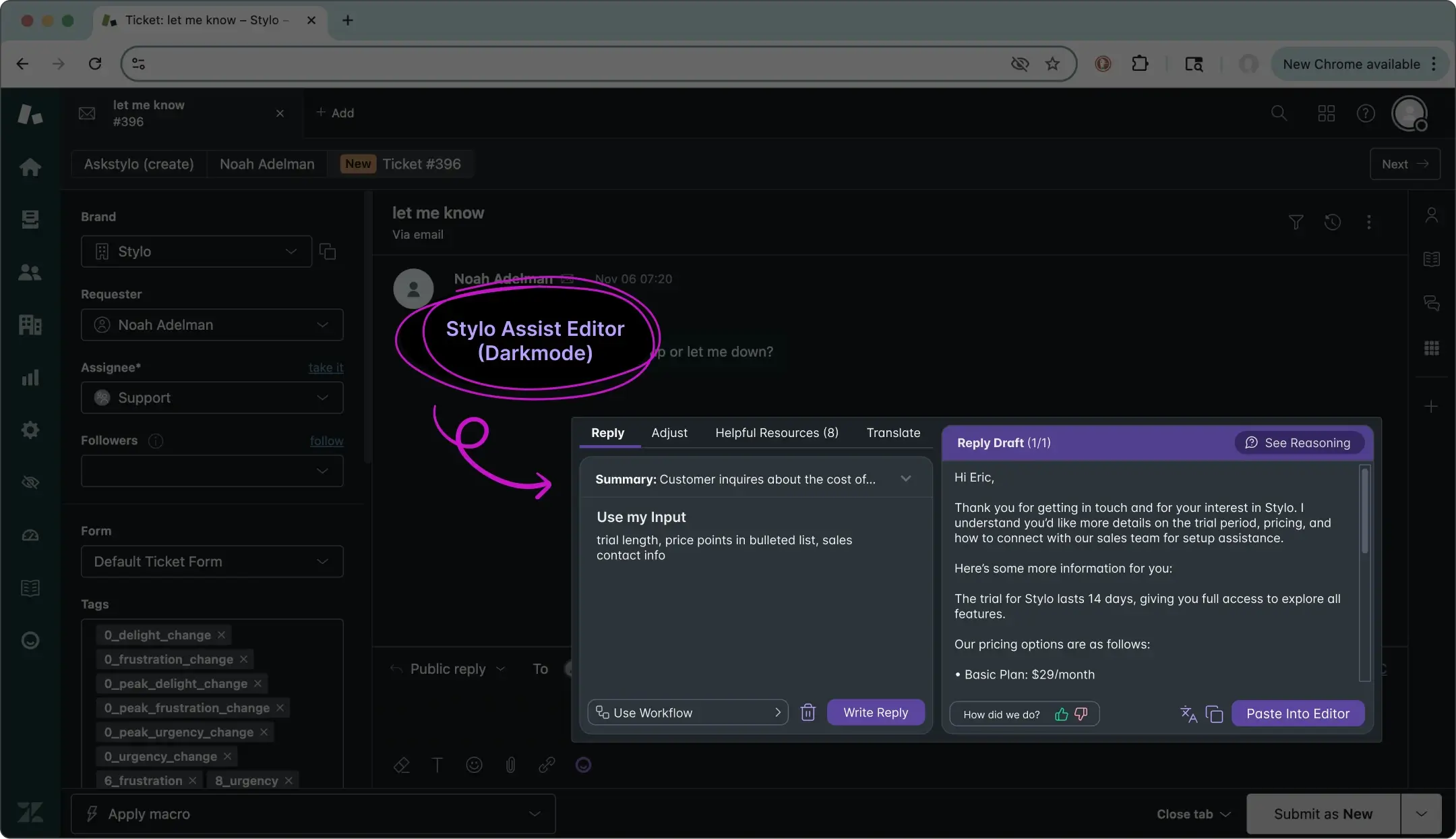Click the search magnifier icon in header

pos(1279,113)
